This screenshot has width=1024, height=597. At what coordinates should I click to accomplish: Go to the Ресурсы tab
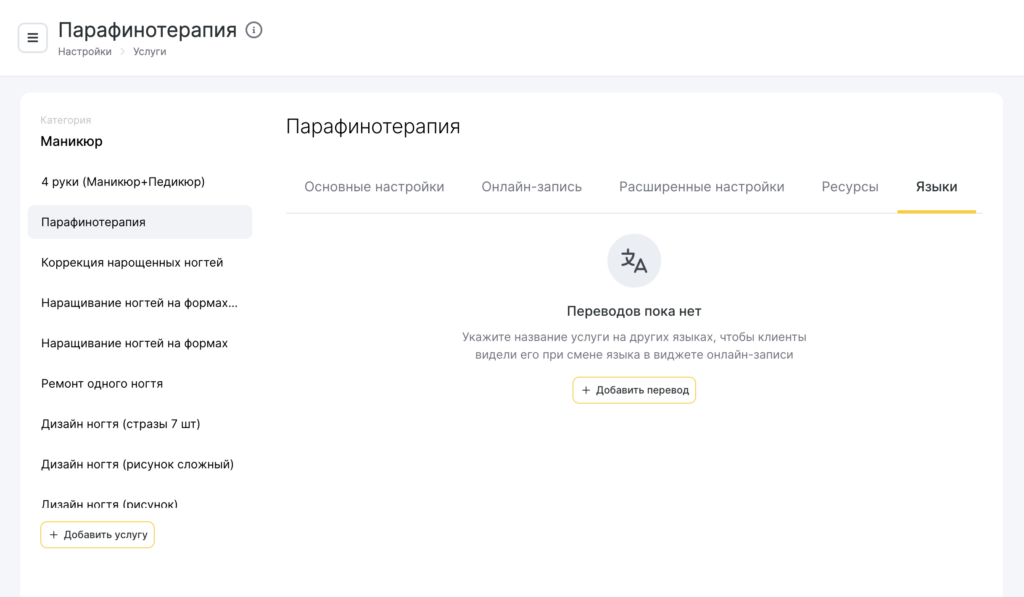[x=850, y=187]
